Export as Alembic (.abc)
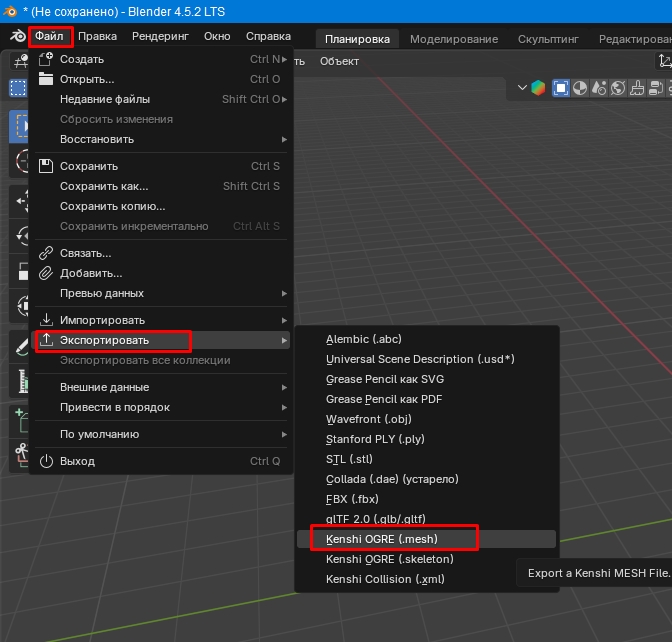672x642 pixels. tap(426, 339)
